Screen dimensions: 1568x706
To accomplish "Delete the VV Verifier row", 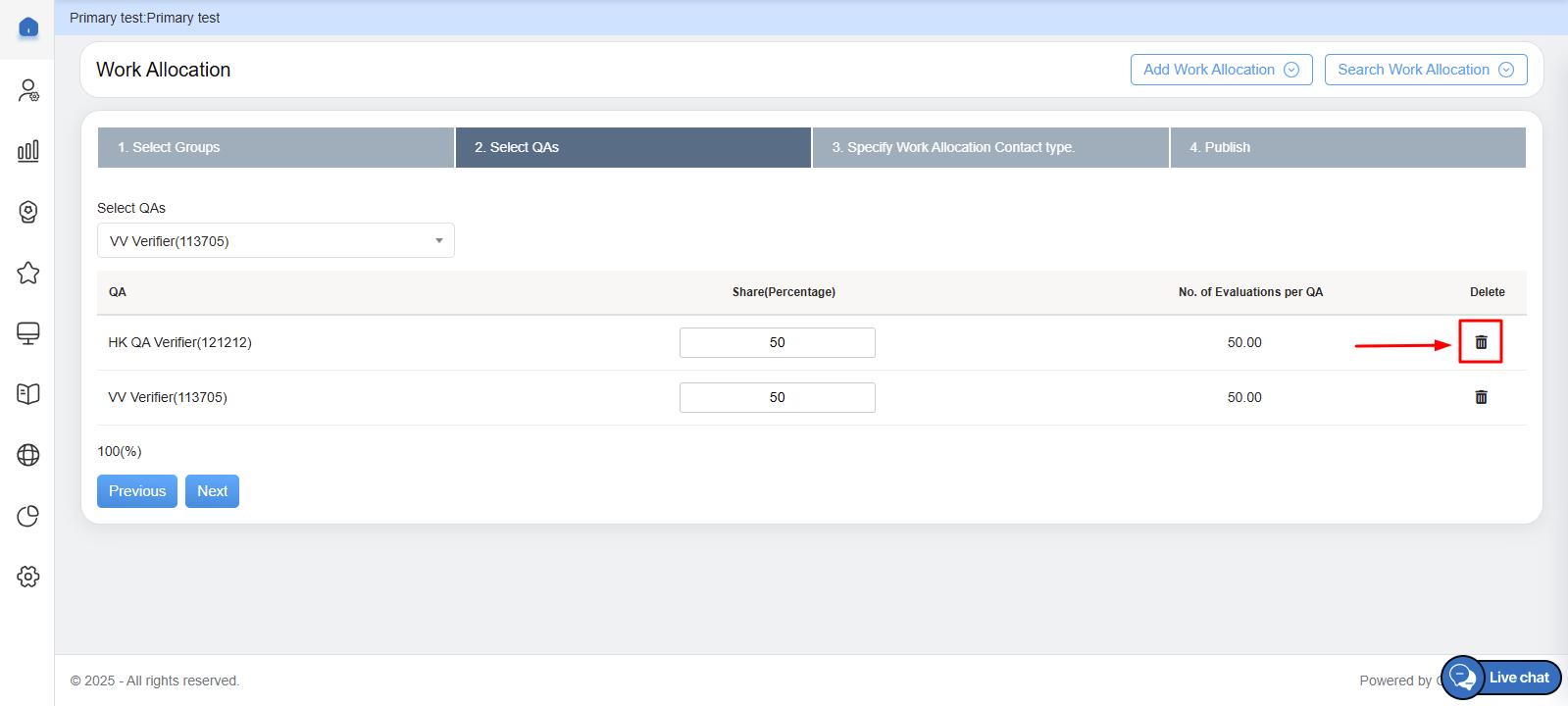I will coord(1481,397).
